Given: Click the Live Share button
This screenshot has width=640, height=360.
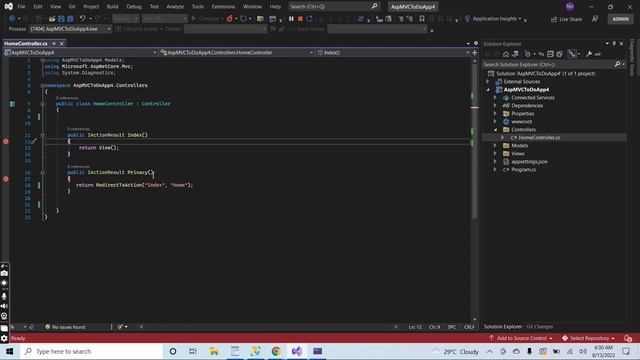Looking at the screenshot, I should [x=567, y=19].
